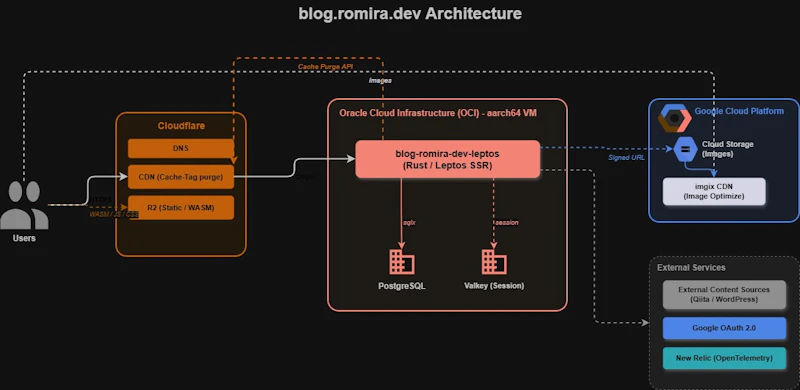Viewport: 800px width, 390px height.
Task: Click the Cloudflare group heading
Action: pyautogui.click(x=181, y=126)
